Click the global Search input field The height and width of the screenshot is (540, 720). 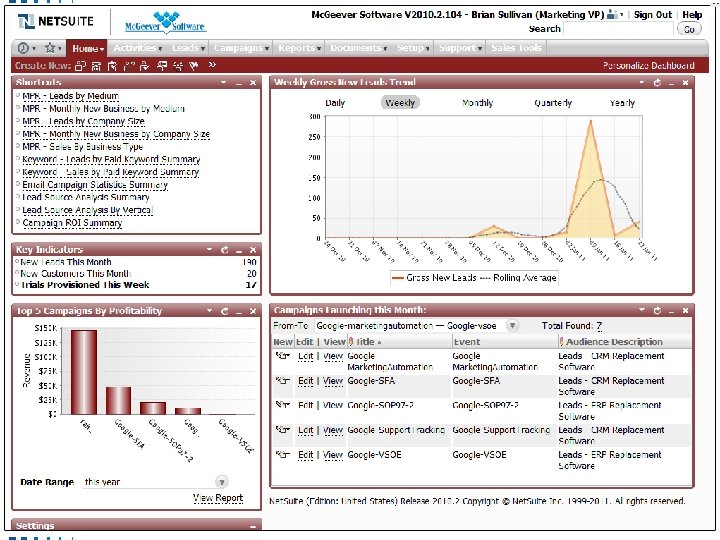[x=619, y=29]
